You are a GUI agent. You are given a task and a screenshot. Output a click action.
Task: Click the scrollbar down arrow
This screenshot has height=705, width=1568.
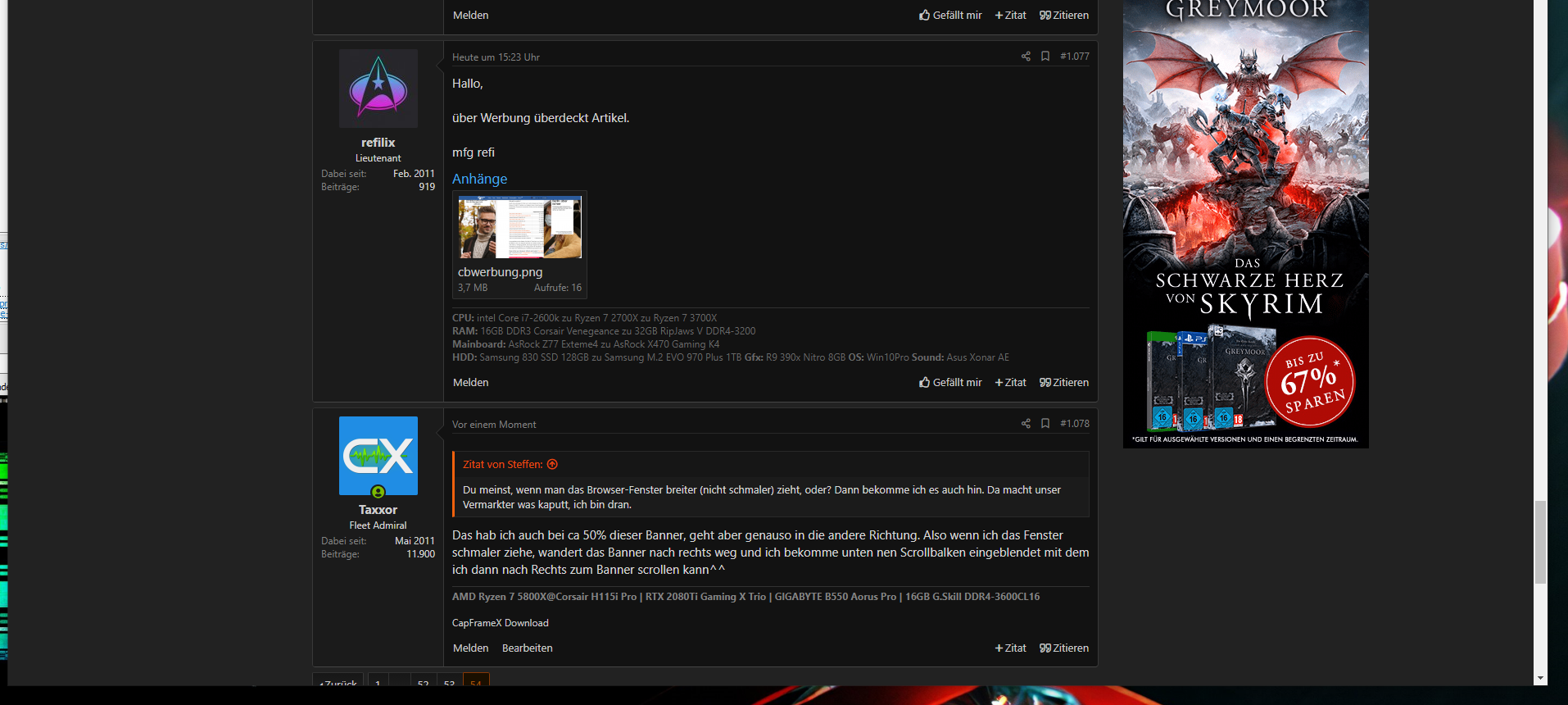[1540, 679]
